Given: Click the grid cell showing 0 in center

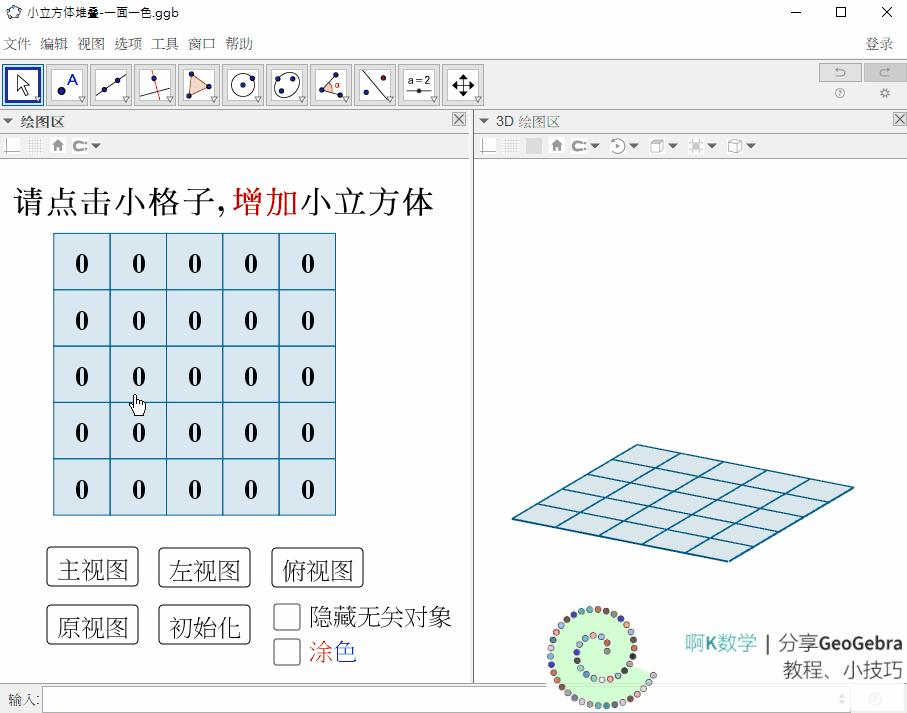Looking at the screenshot, I should pyautogui.click(x=194, y=376).
